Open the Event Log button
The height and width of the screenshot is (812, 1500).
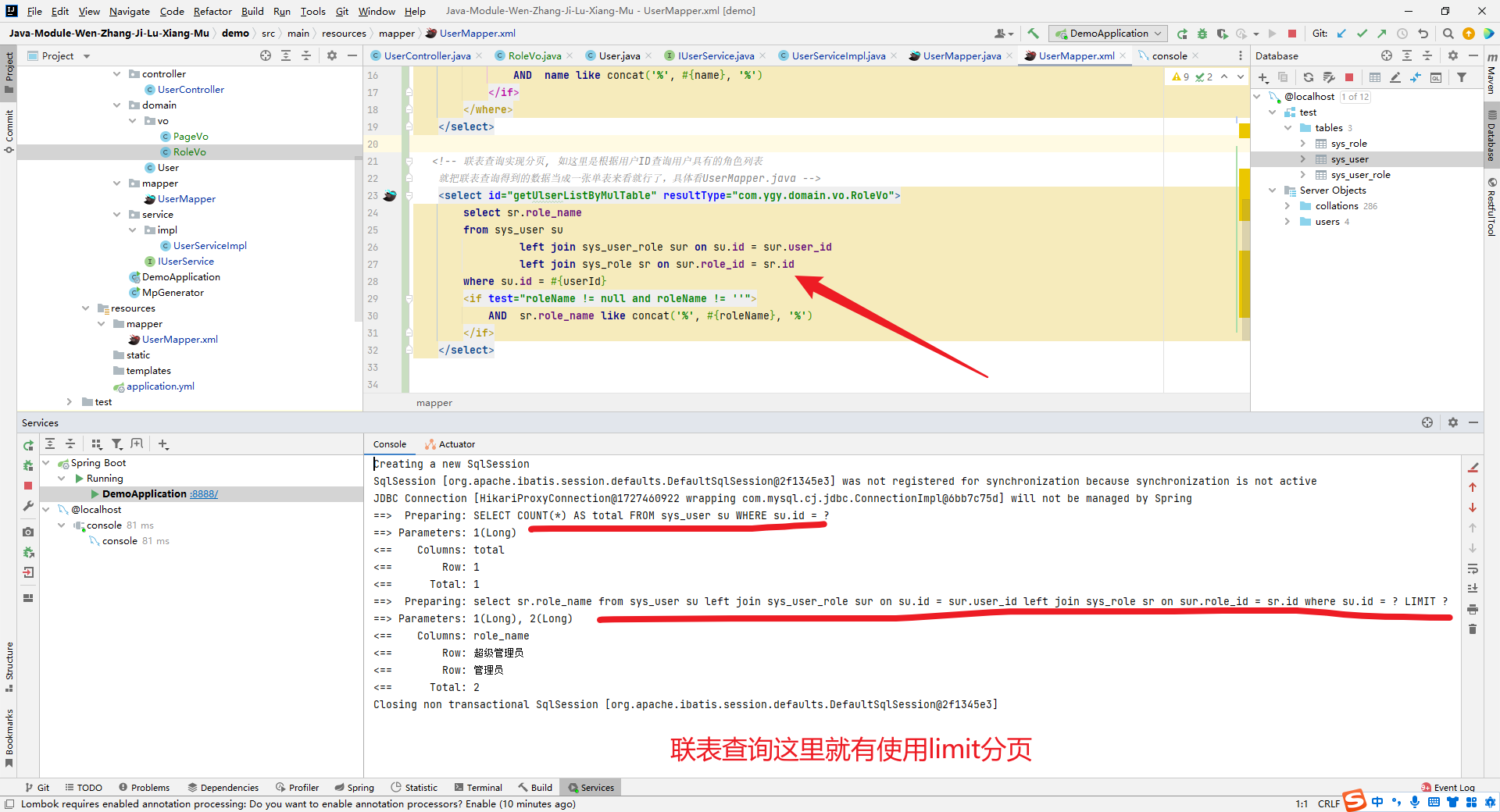click(x=1448, y=787)
